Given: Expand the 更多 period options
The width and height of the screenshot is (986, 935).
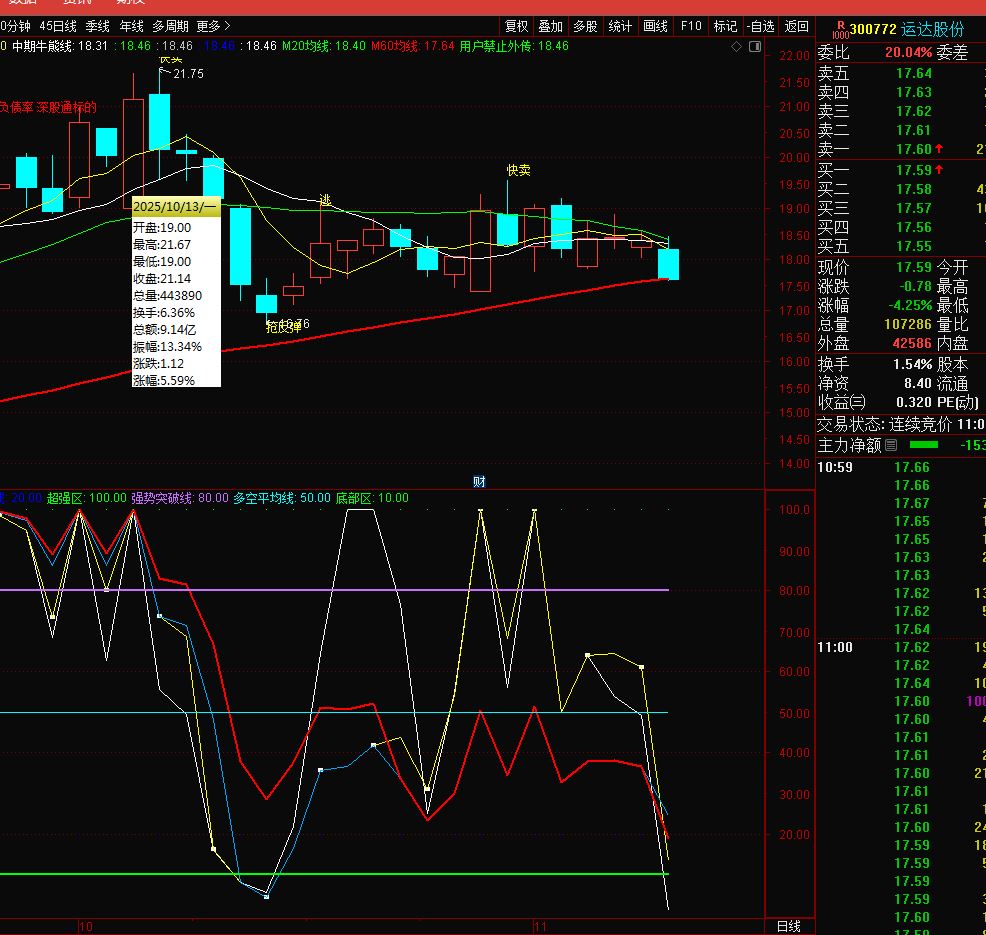Looking at the screenshot, I should pos(213,26).
